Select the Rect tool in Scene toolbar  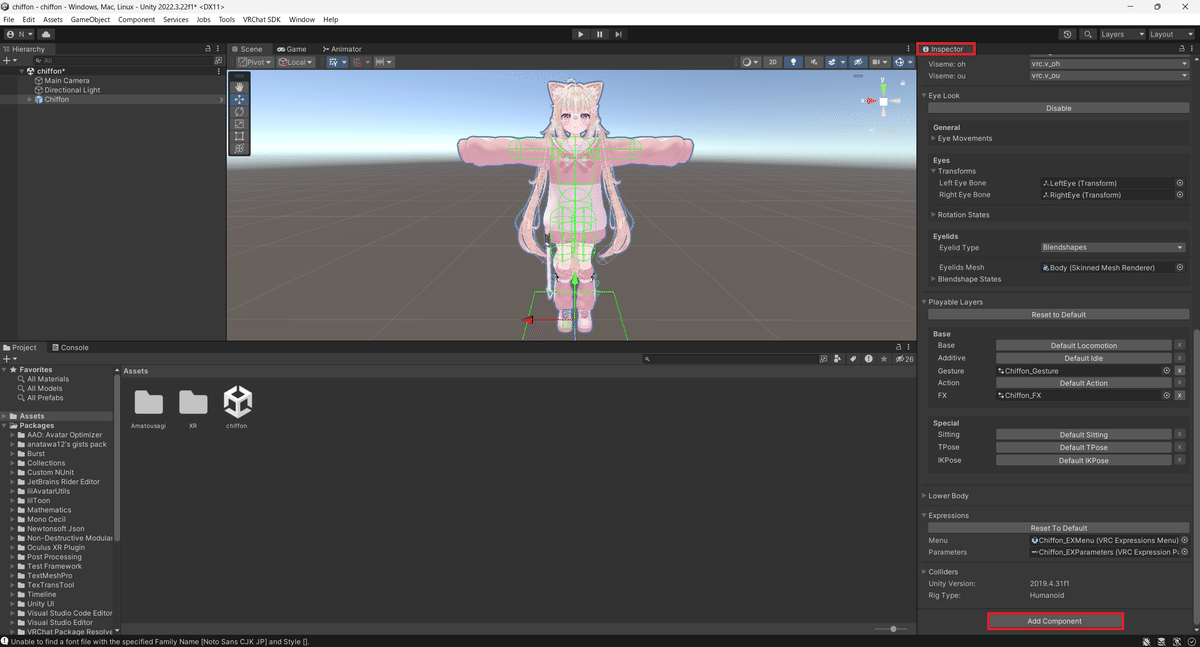(239, 136)
